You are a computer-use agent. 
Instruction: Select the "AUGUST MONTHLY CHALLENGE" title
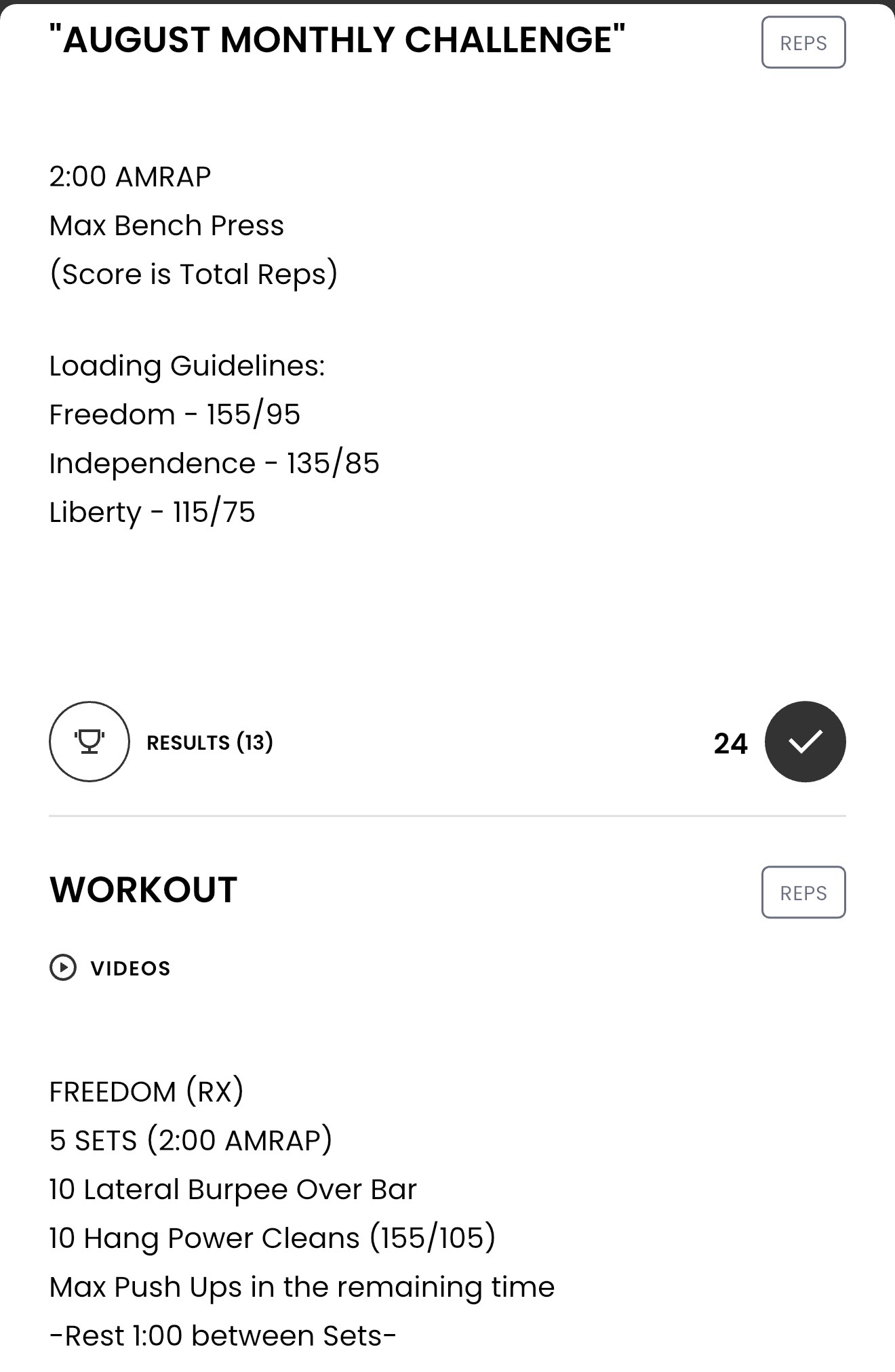point(337,39)
